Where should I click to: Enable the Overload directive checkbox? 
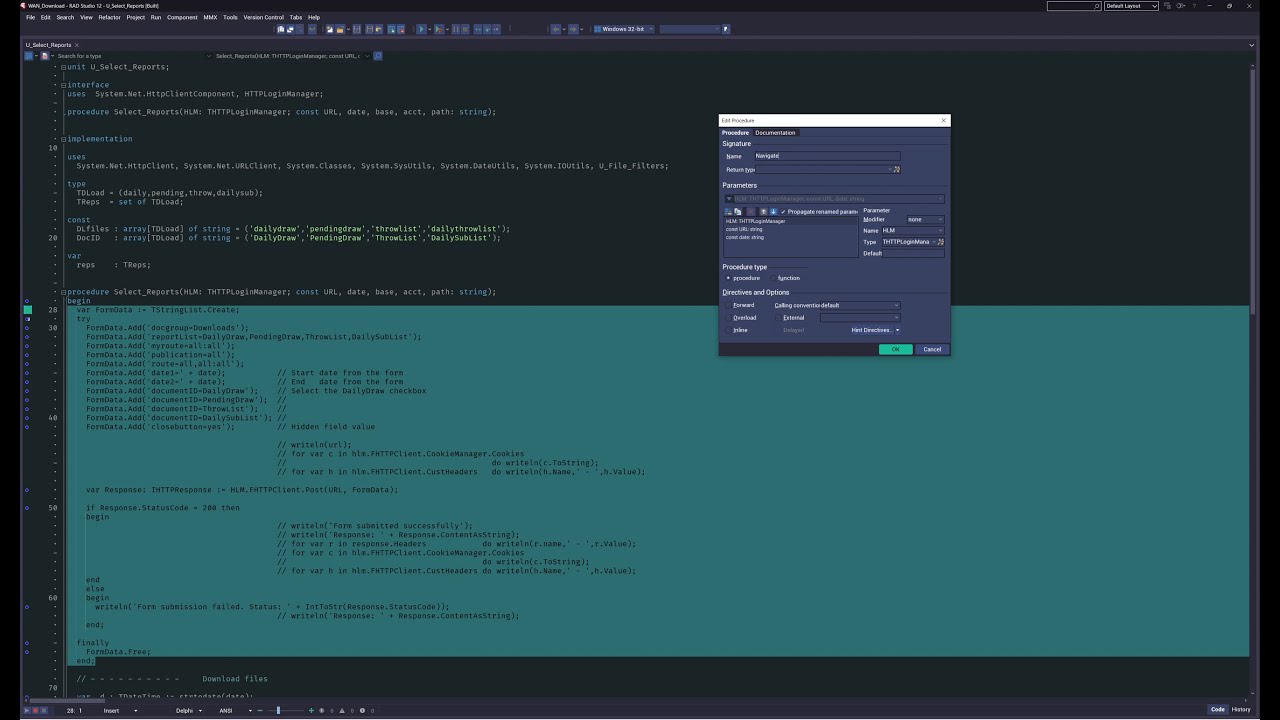click(x=728, y=318)
